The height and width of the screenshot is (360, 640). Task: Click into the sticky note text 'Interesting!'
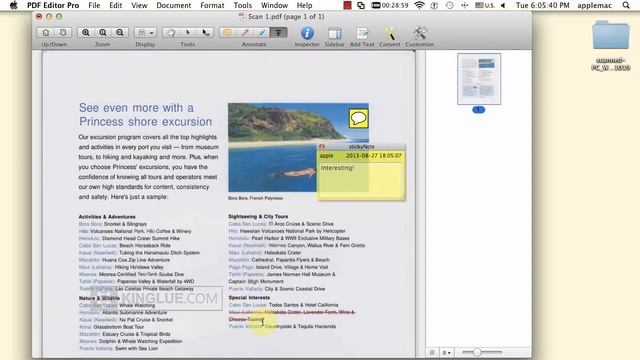tap(337, 168)
